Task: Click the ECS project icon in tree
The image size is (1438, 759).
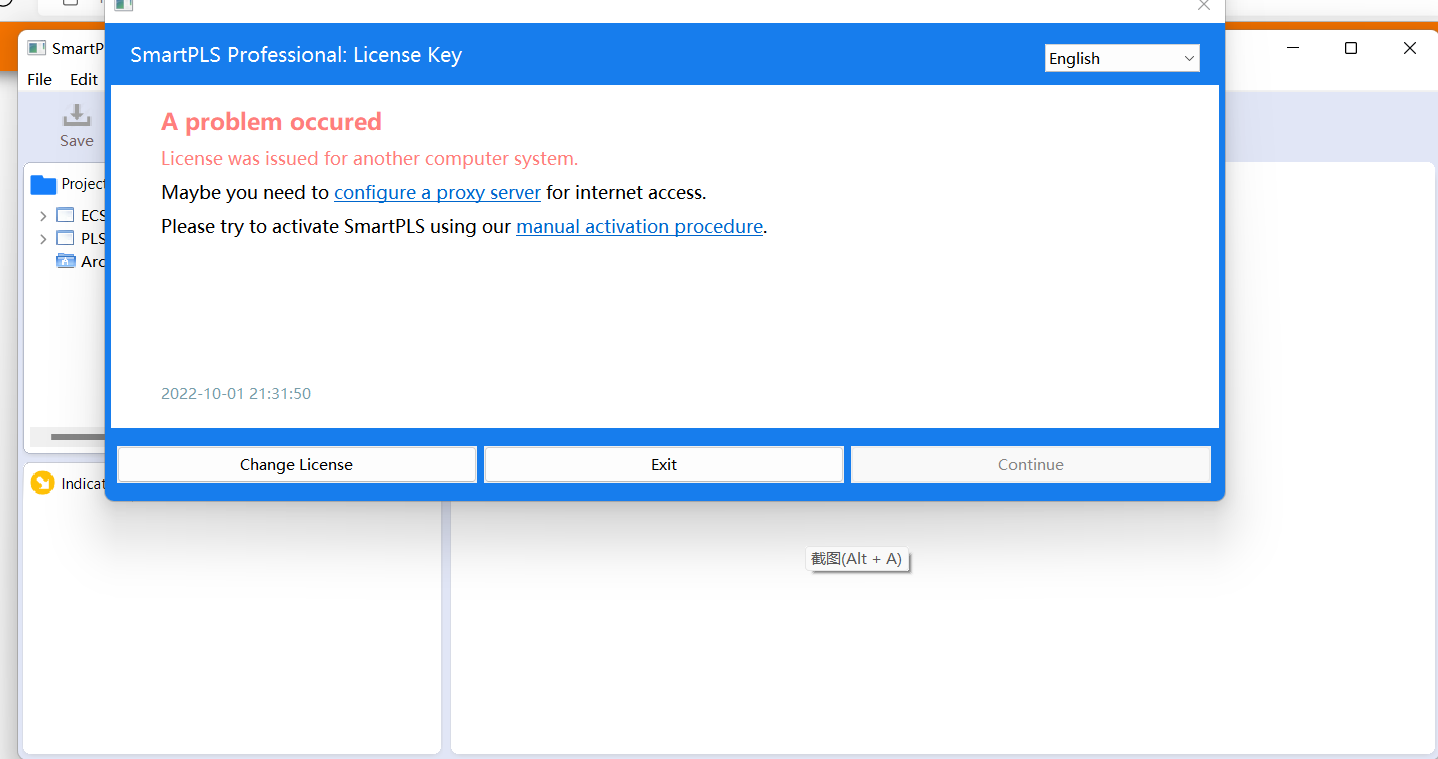Action: pyautogui.click(x=65, y=215)
